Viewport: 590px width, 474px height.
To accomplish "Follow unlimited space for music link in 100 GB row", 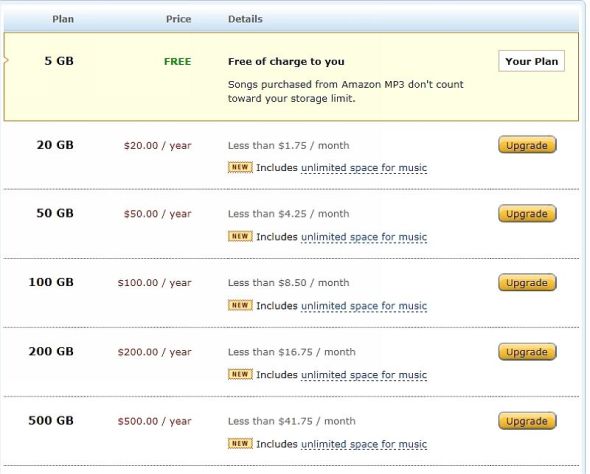I will pyautogui.click(x=364, y=306).
